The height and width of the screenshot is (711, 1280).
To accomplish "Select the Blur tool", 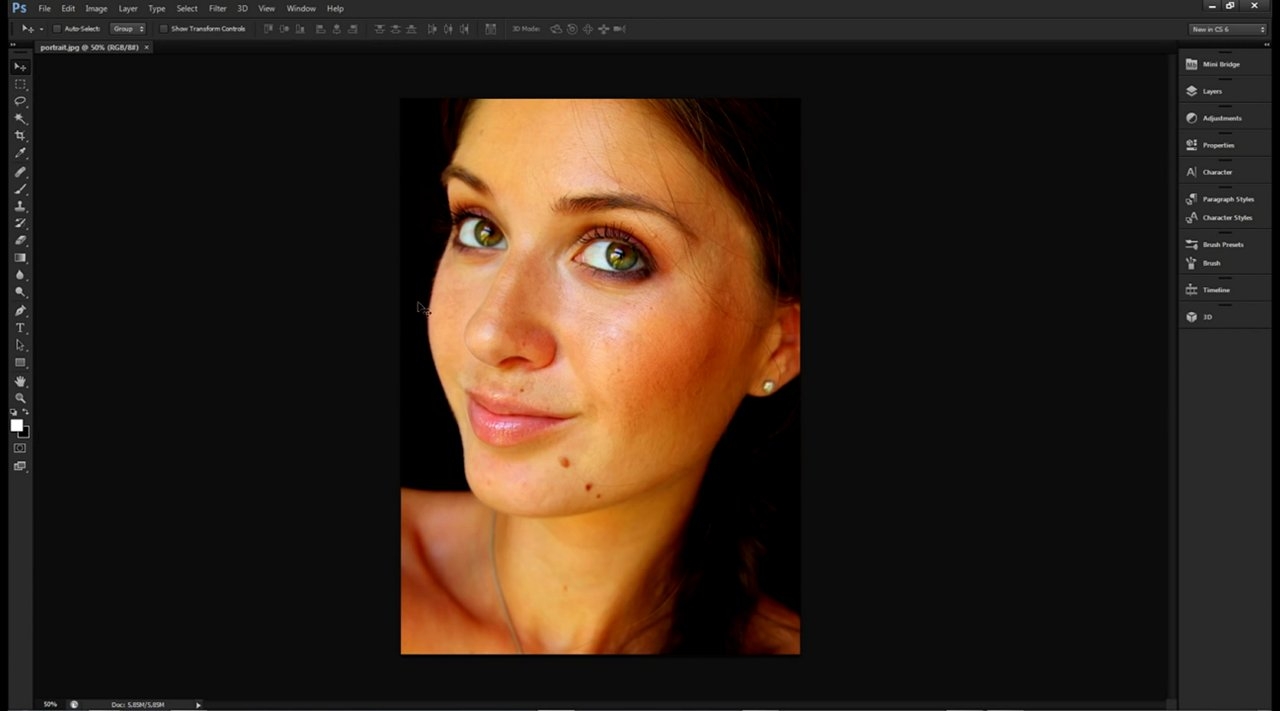I will [x=20, y=275].
